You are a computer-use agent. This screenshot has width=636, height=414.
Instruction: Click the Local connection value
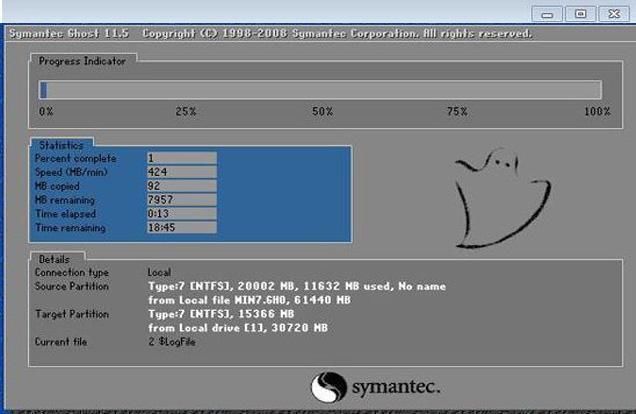pos(159,272)
